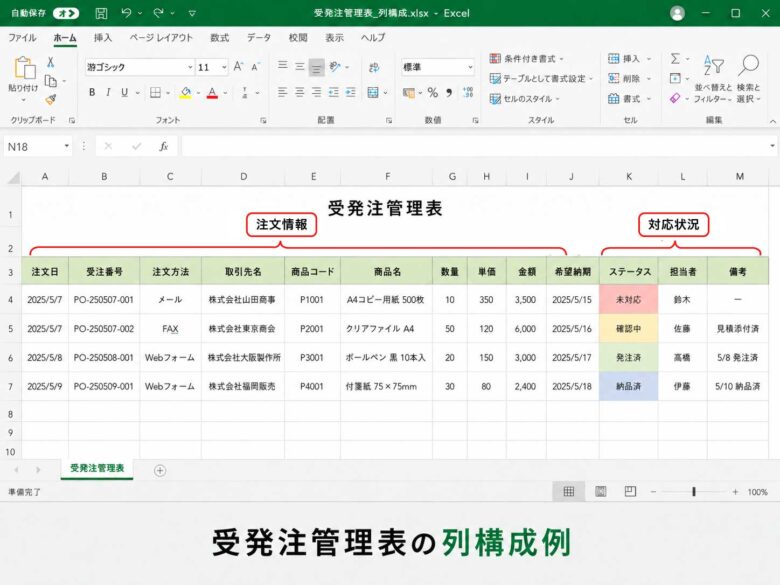Decrease font size with small A
Viewport: 780px width, 585px height.
[x=255, y=67]
